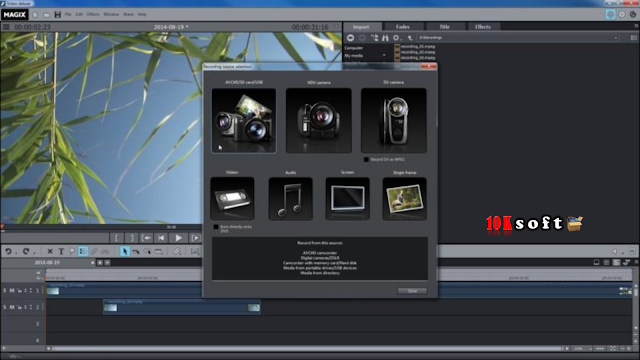Solo track 2 with the S button

click(x=5, y=307)
